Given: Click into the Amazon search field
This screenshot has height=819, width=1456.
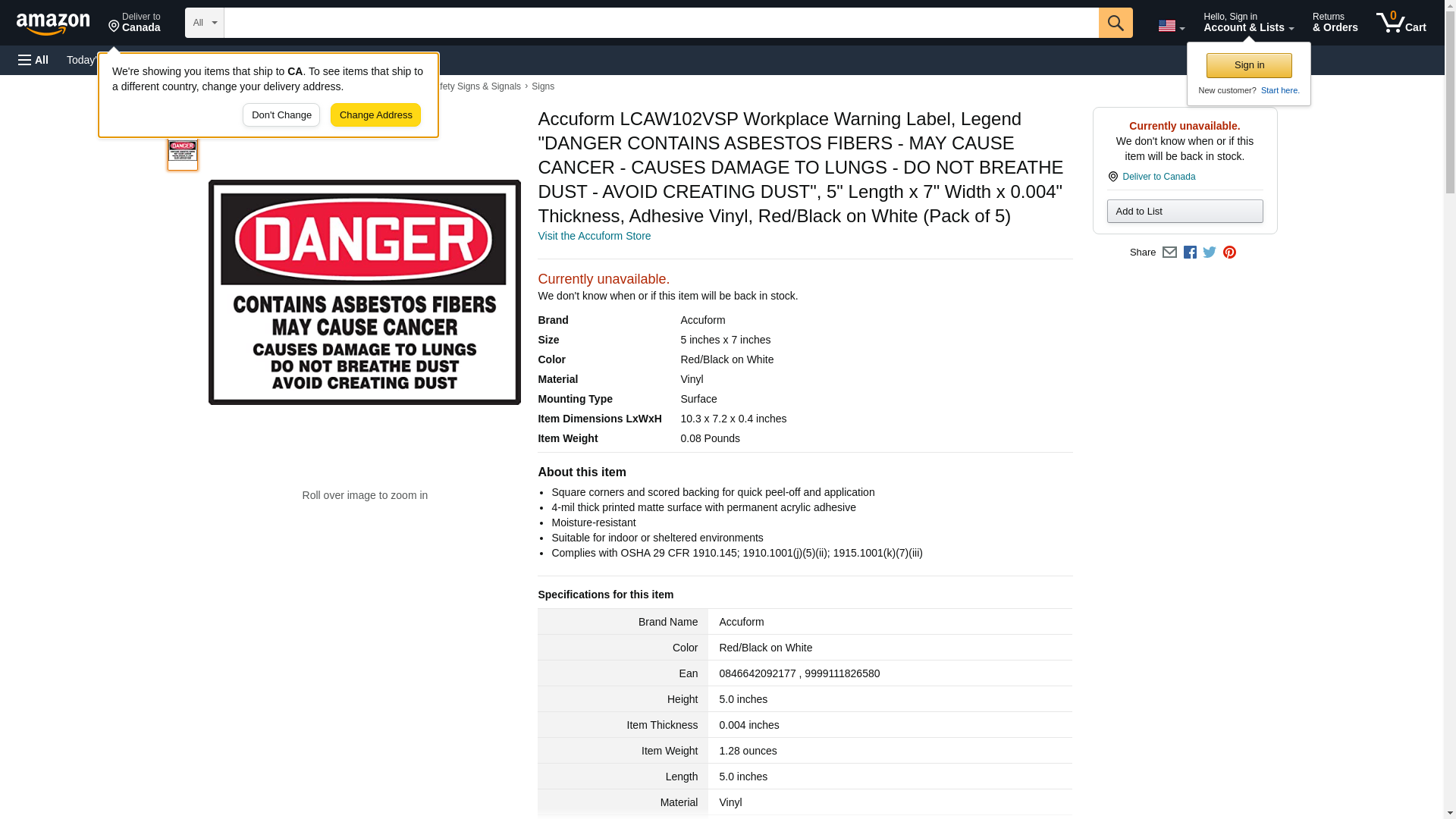Looking at the screenshot, I should 661,23.
